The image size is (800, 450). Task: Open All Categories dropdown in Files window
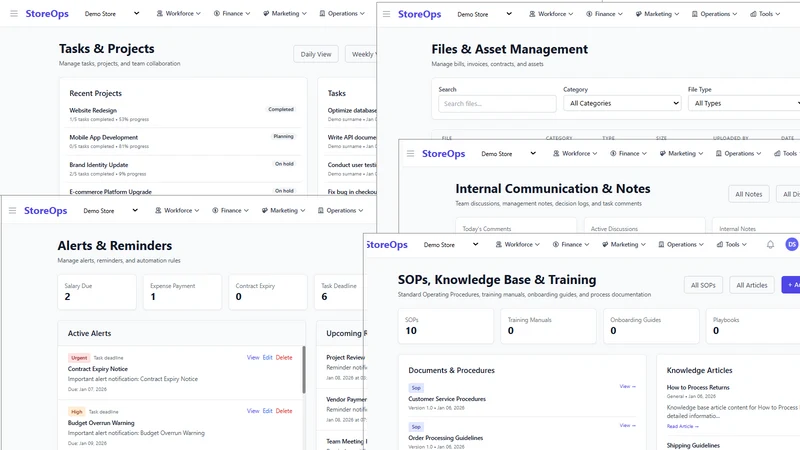coord(622,103)
